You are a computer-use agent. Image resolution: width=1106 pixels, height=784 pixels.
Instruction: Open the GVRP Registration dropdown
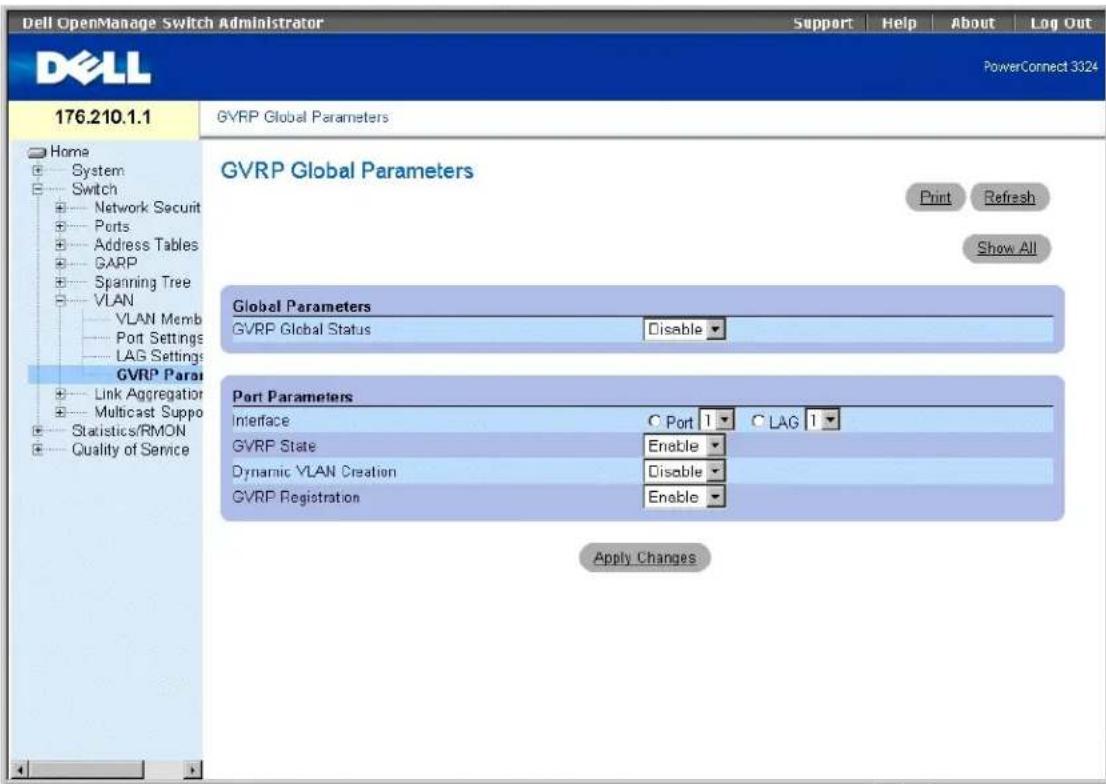coord(684,497)
